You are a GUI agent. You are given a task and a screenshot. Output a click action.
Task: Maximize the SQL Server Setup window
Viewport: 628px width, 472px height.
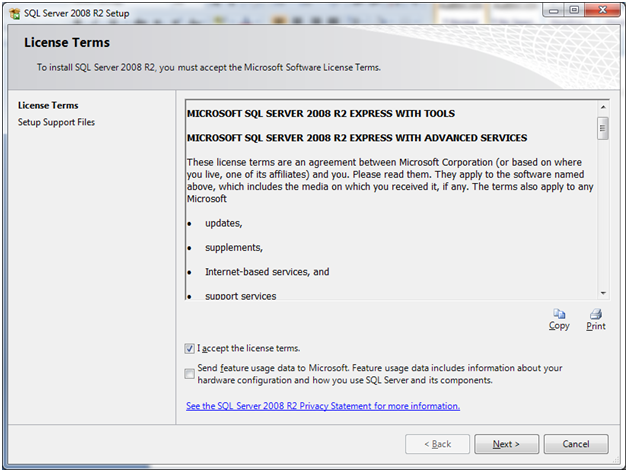(574, 10)
